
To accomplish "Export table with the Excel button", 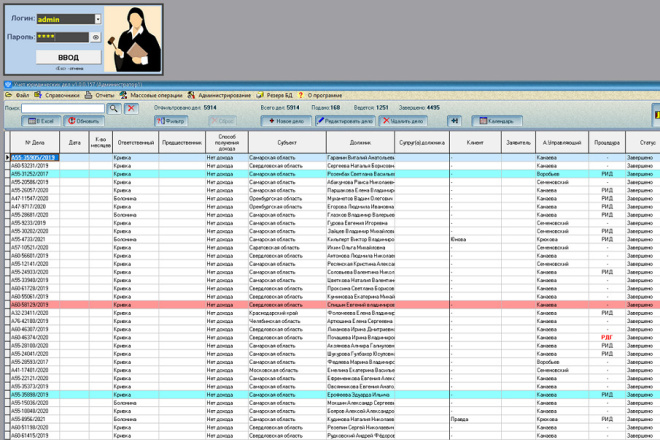I will pos(41,121).
